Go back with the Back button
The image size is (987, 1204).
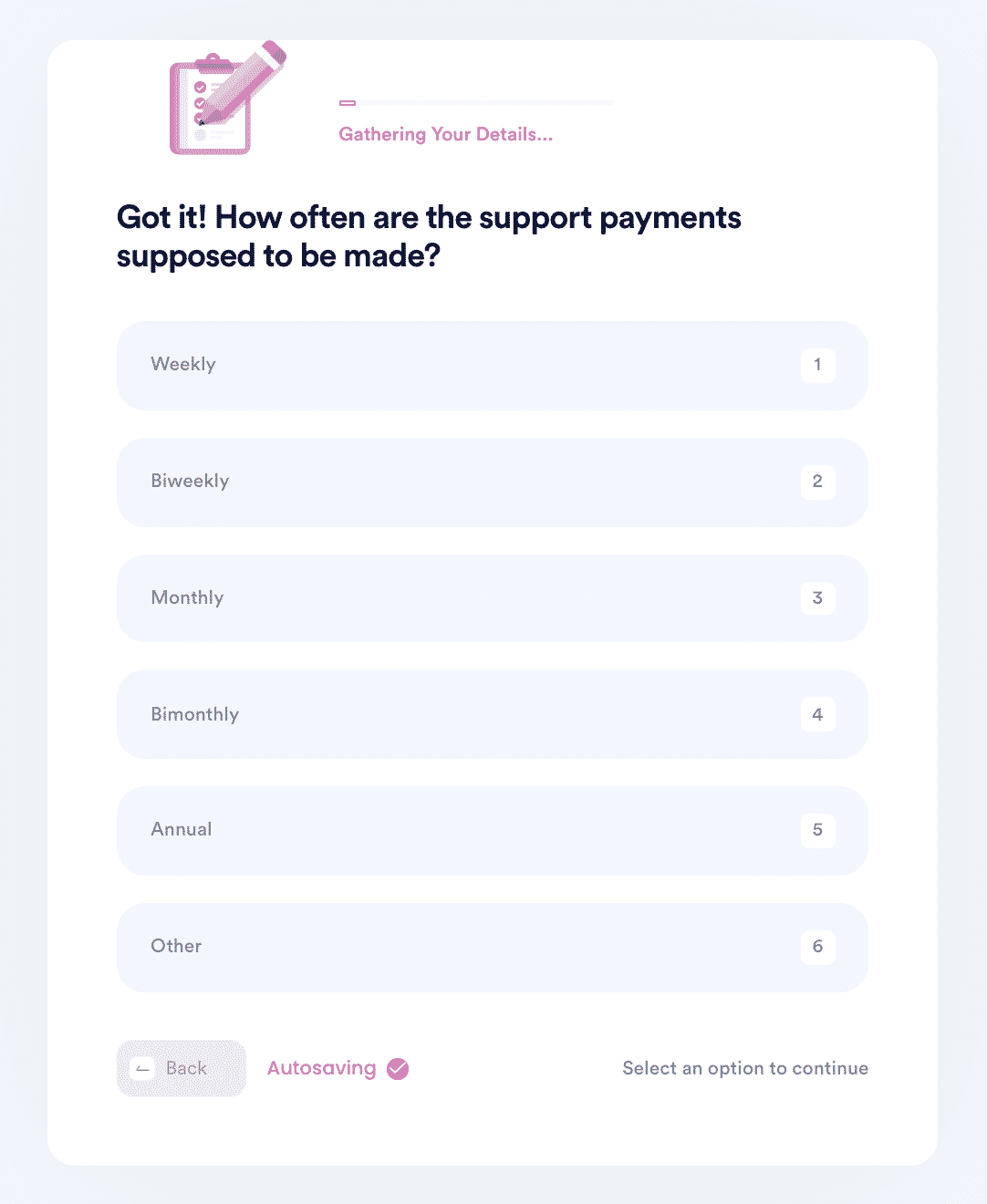pos(182,1068)
